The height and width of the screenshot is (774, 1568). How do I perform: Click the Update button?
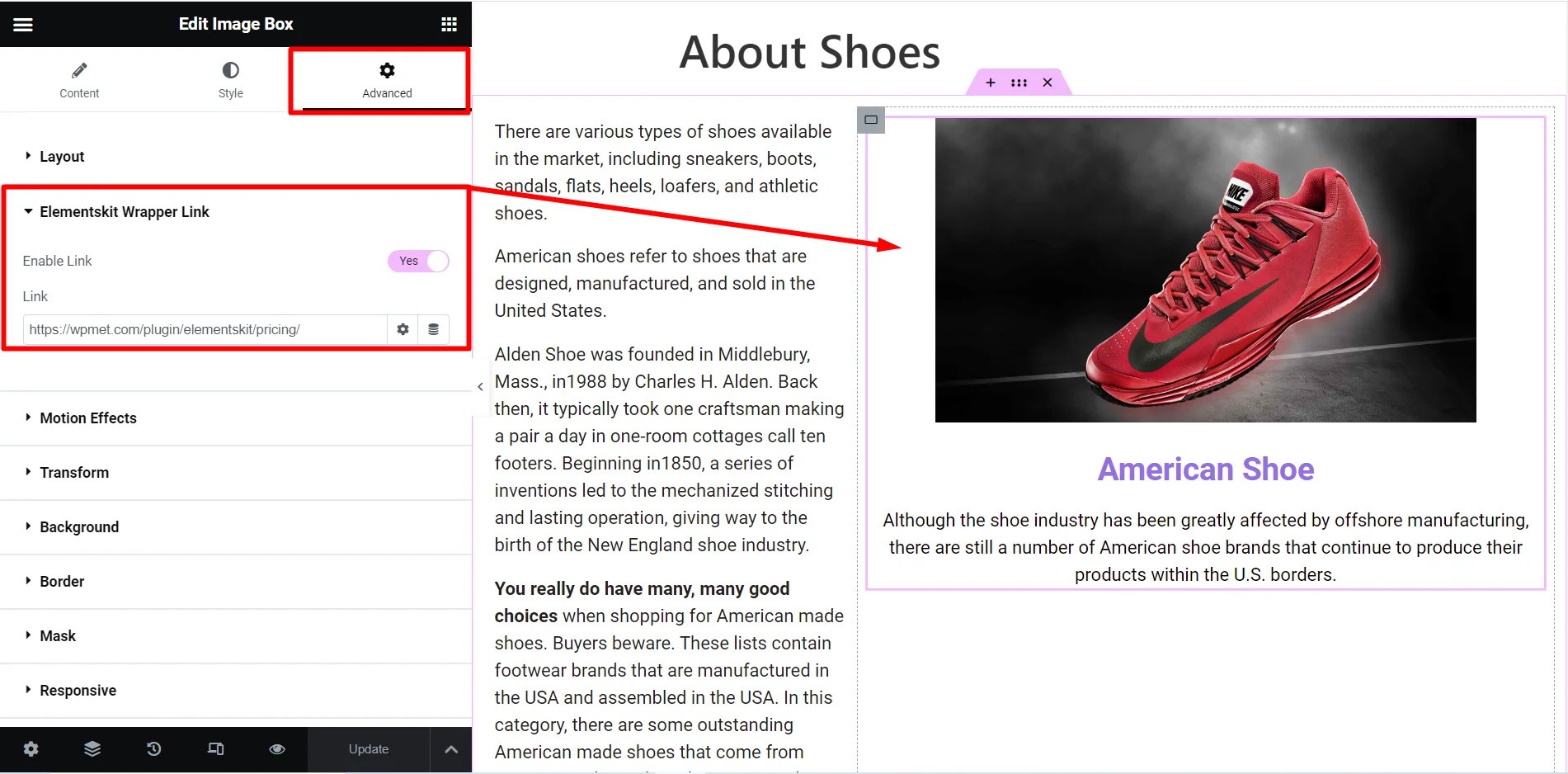[368, 749]
